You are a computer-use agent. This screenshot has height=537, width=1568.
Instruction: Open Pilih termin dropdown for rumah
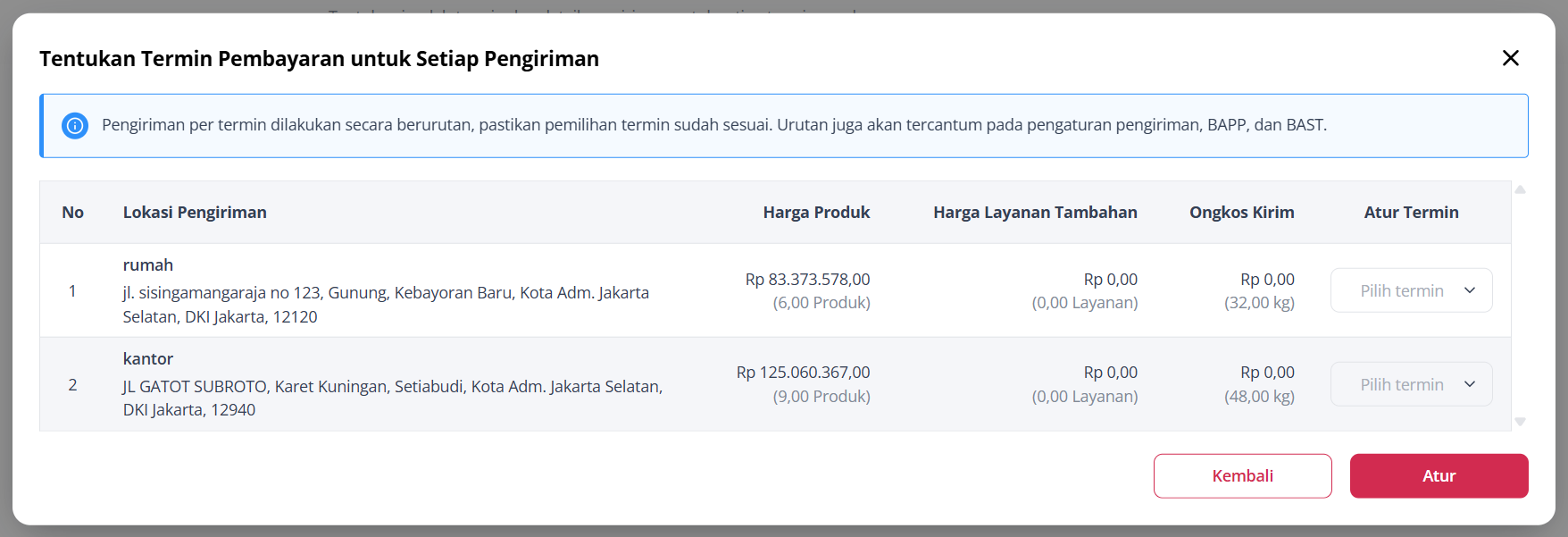(1411, 290)
